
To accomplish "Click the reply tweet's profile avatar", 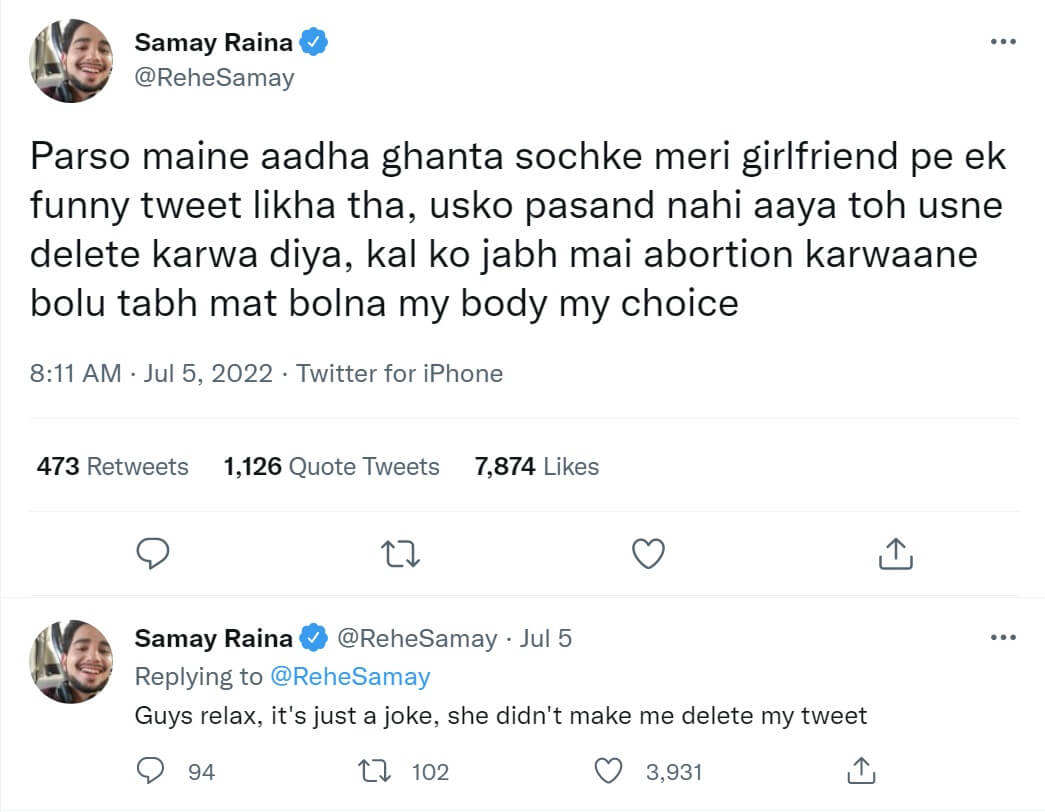I will [x=71, y=660].
